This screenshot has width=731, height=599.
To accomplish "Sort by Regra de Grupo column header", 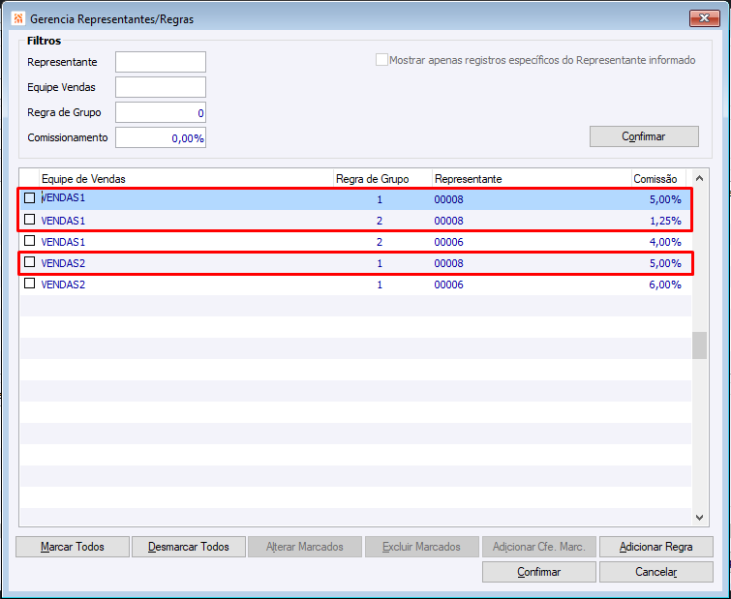I will 383,179.
